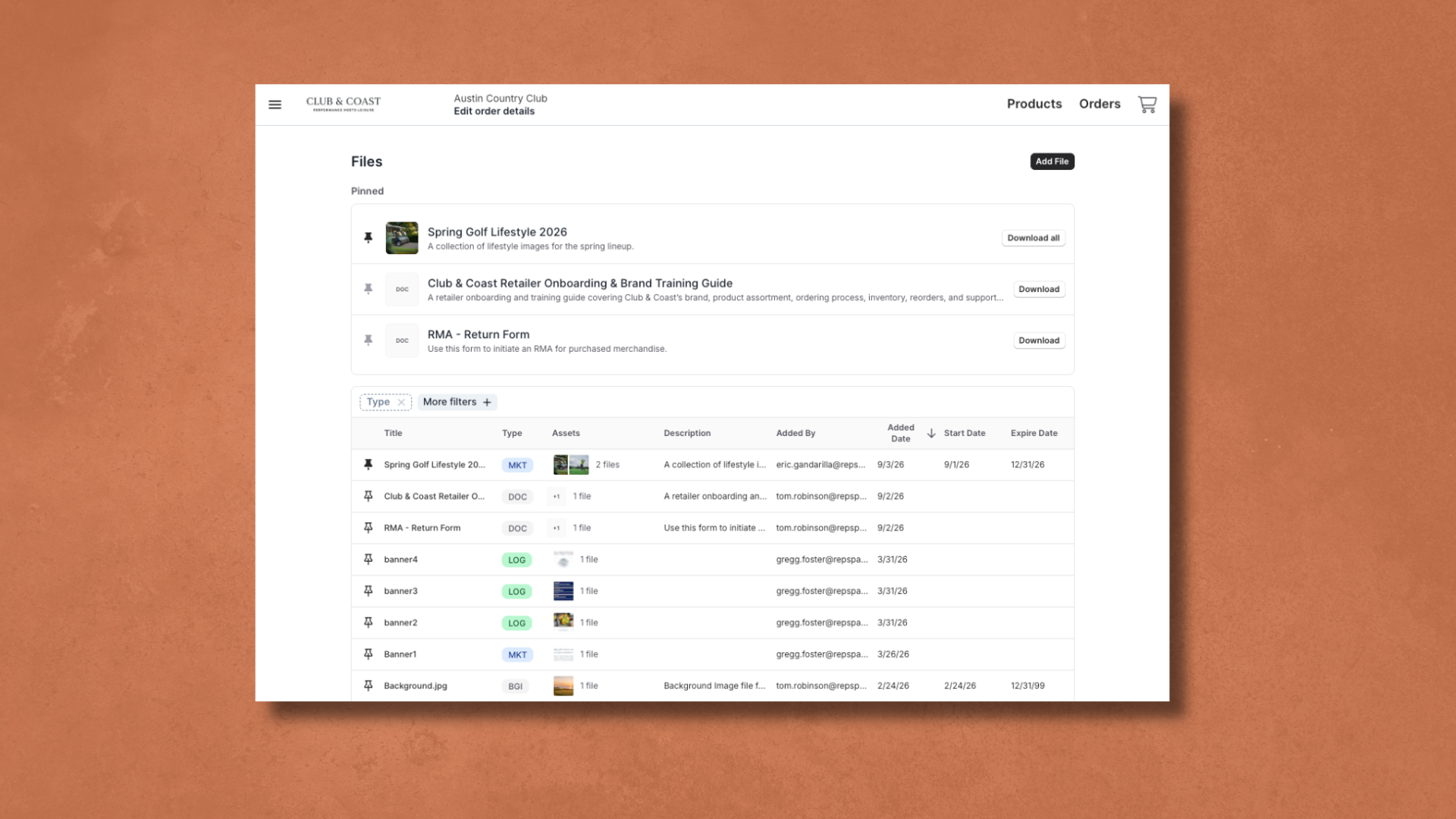
Task: Click BGI tag in Background.jpg row
Action: click(x=515, y=686)
